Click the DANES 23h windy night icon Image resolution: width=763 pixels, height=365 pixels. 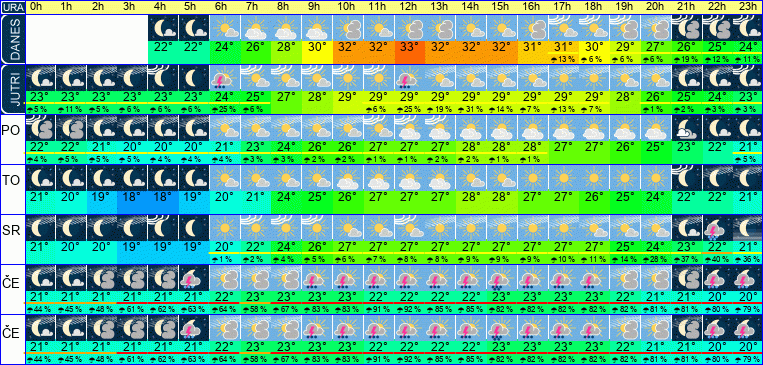pyautogui.click(x=748, y=28)
